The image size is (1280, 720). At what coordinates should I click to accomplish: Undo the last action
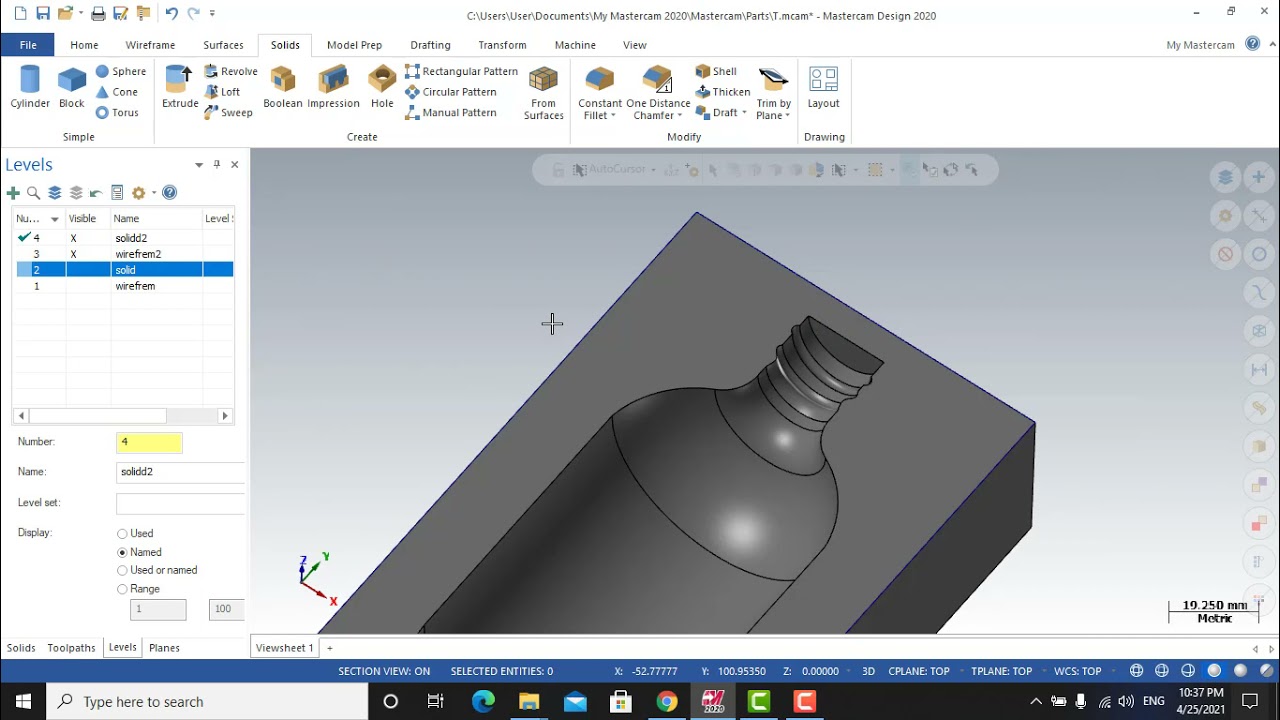pos(171,14)
